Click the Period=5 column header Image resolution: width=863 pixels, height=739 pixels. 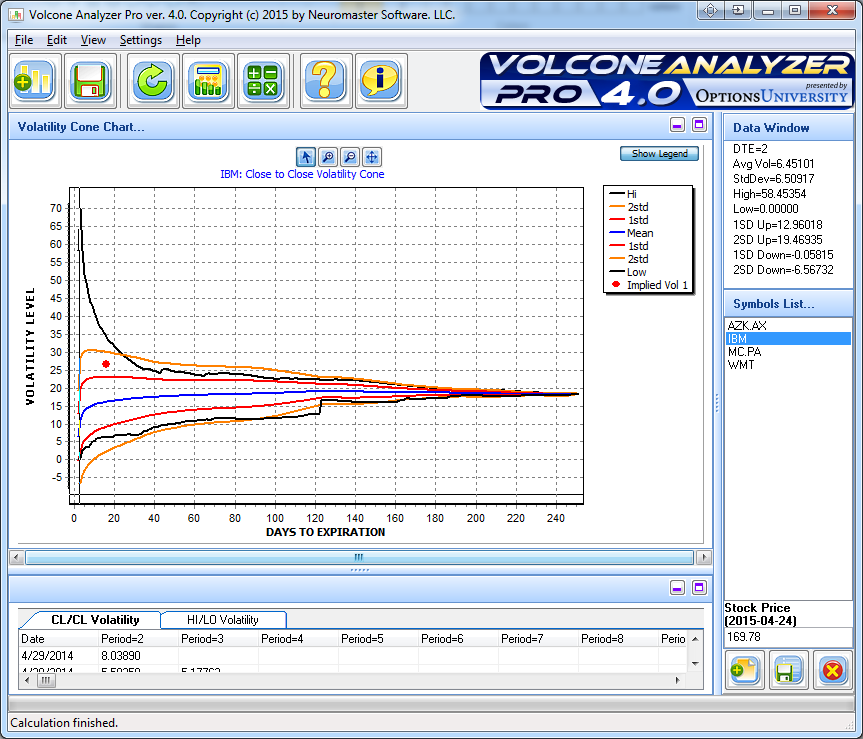[x=378, y=639]
